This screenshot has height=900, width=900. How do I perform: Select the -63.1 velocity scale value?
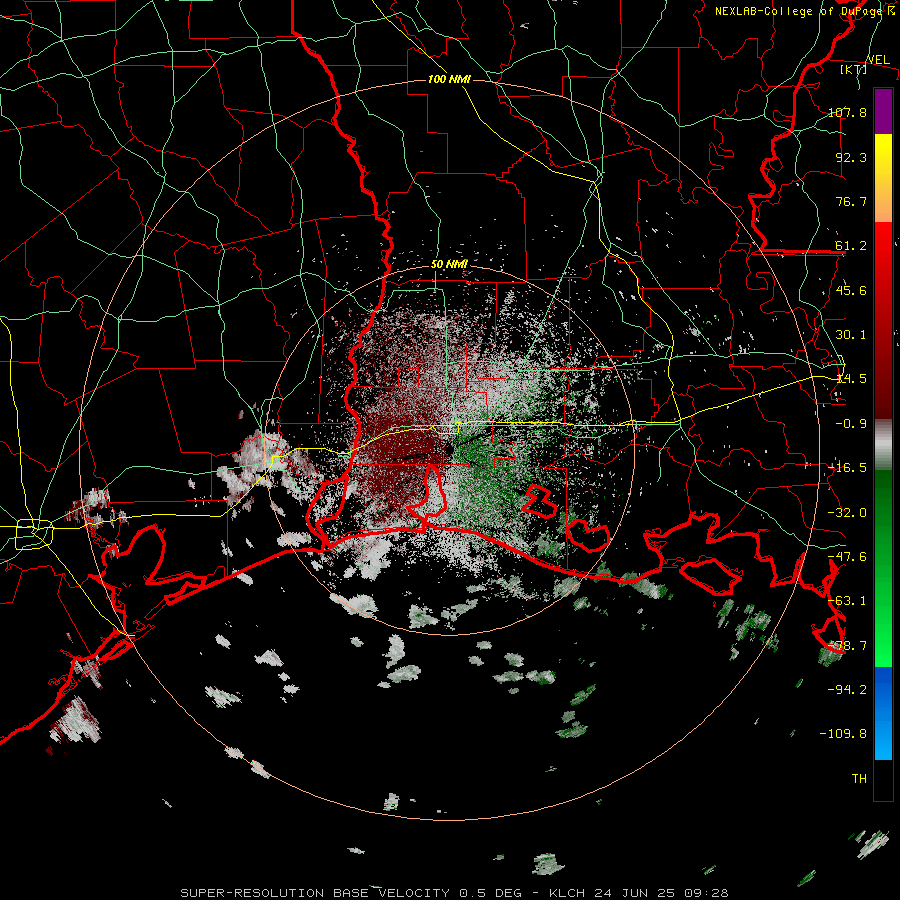click(847, 600)
